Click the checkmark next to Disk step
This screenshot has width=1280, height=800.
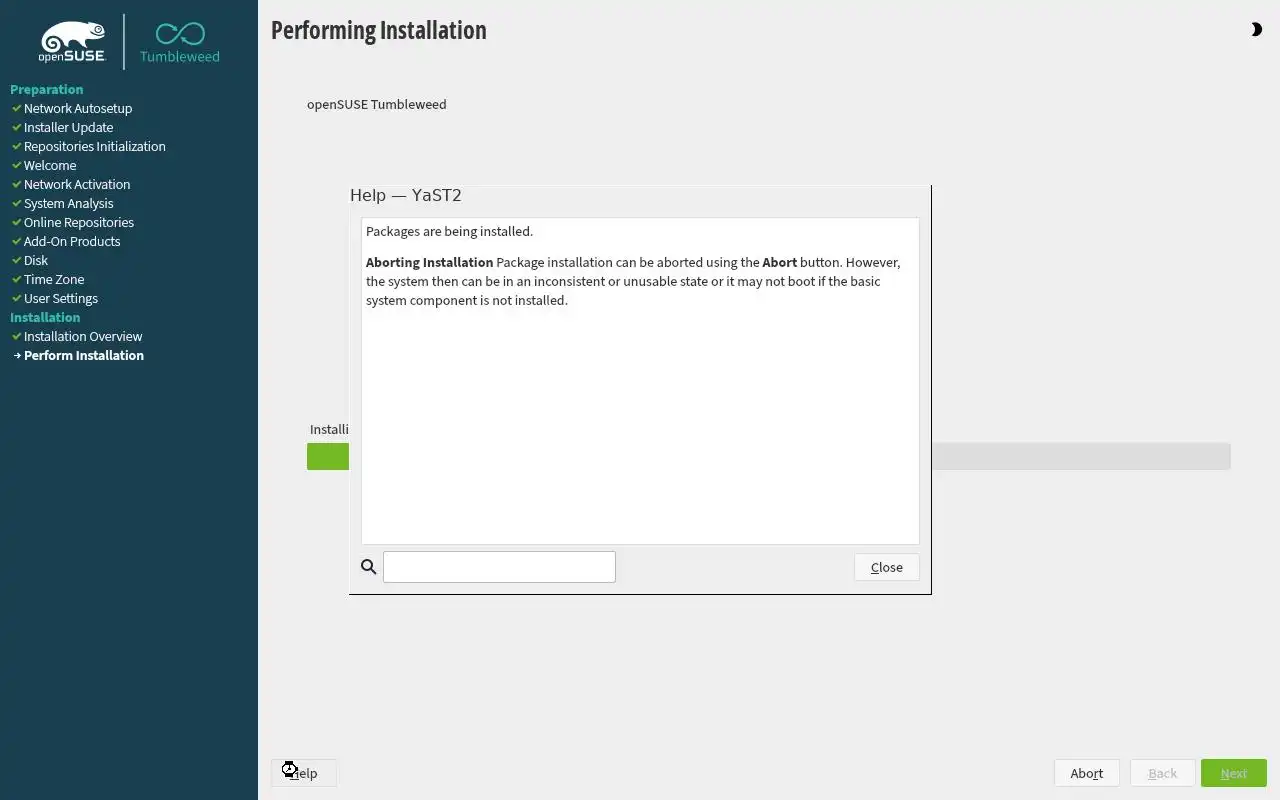coord(17,260)
